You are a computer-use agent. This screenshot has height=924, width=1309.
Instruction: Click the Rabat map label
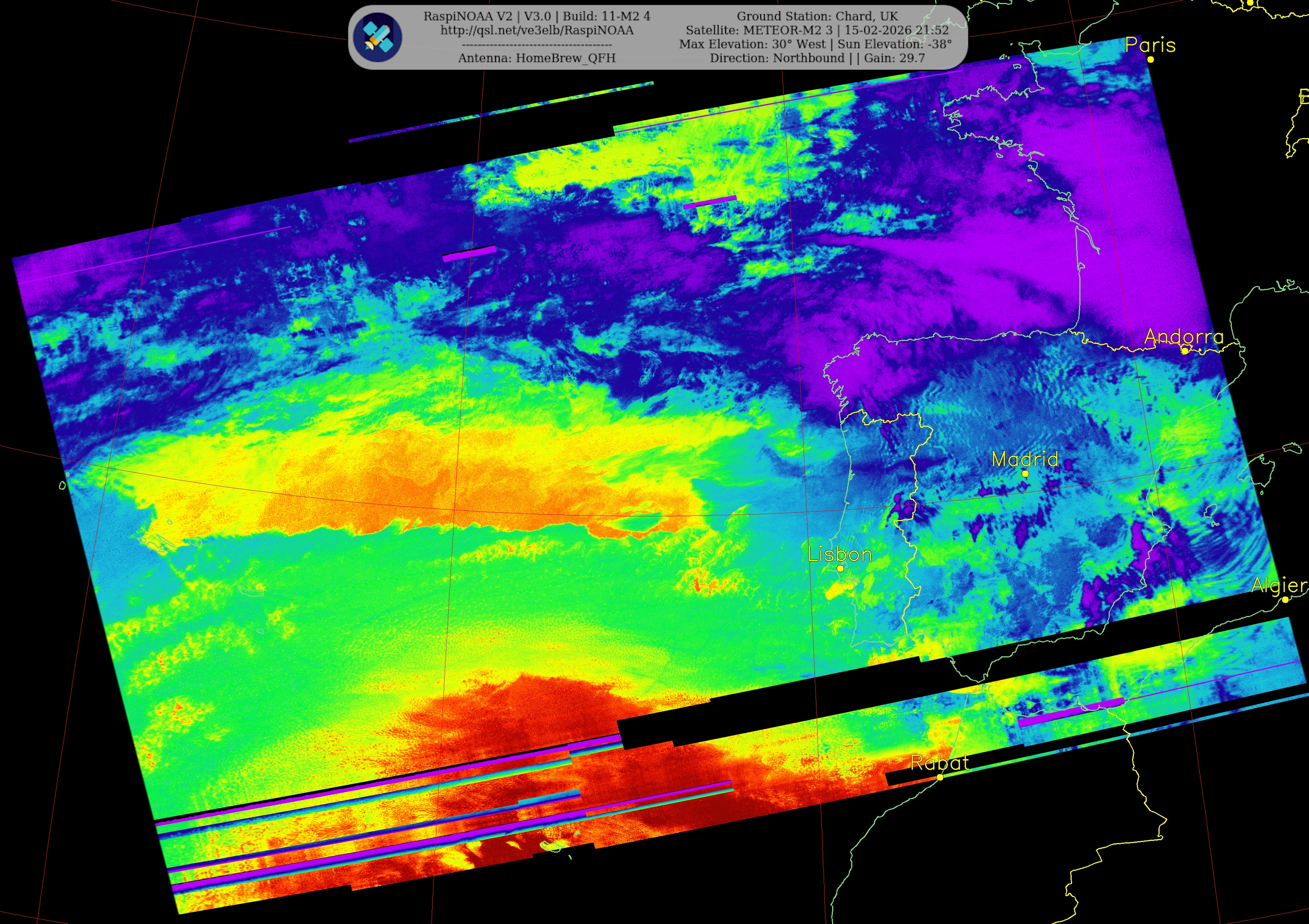tap(939, 763)
